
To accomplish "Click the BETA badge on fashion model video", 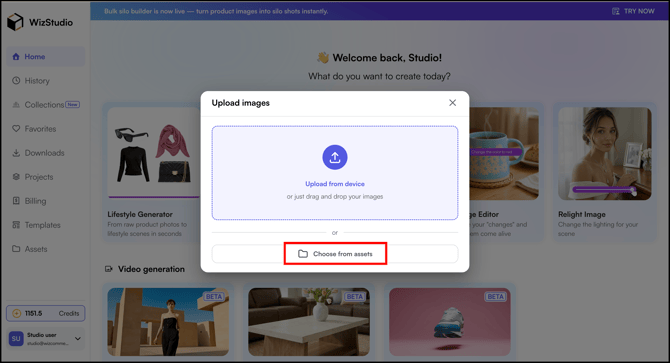I will click(214, 296).
